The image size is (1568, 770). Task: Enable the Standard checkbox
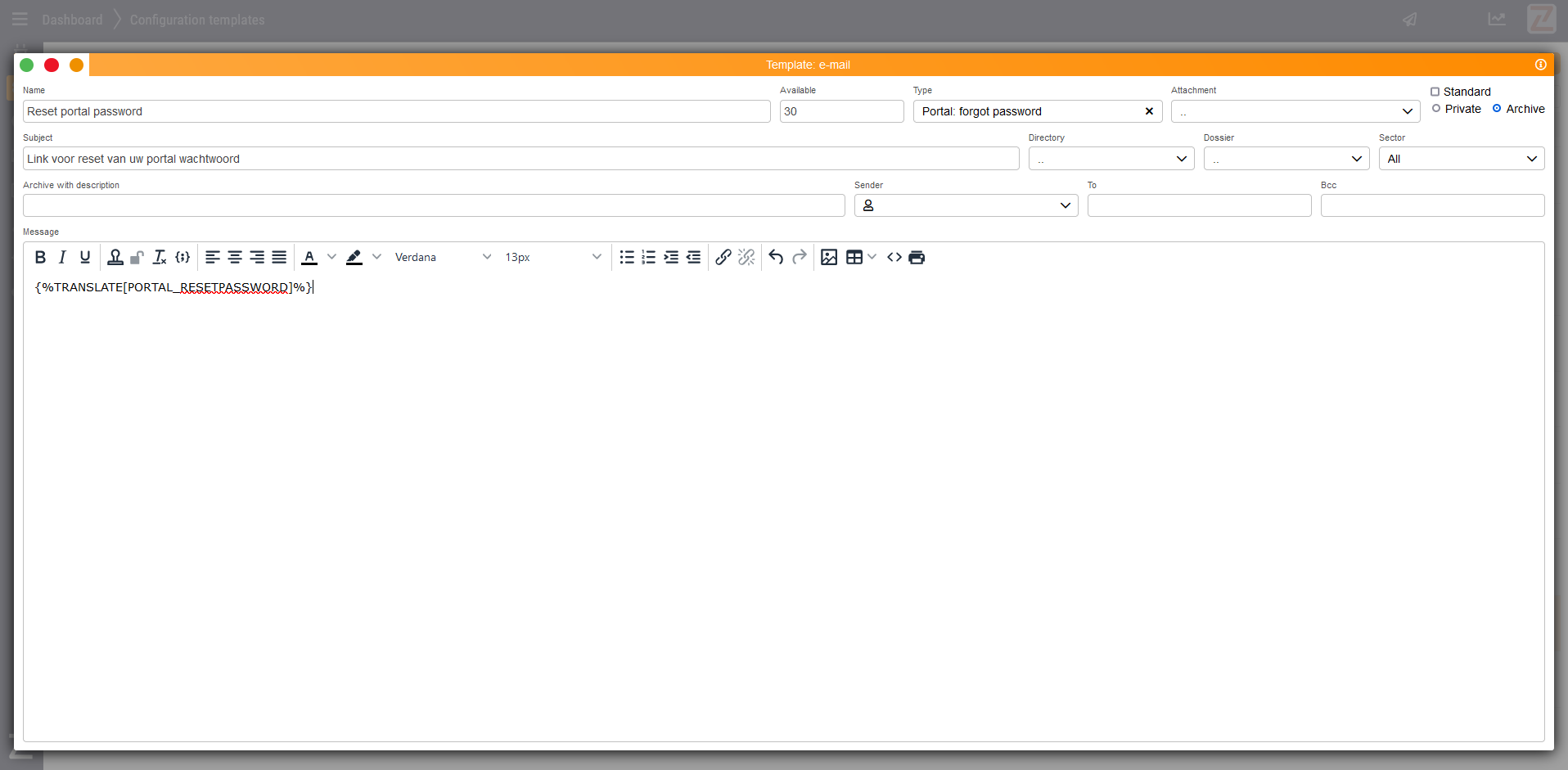[x=1435, y=92]
